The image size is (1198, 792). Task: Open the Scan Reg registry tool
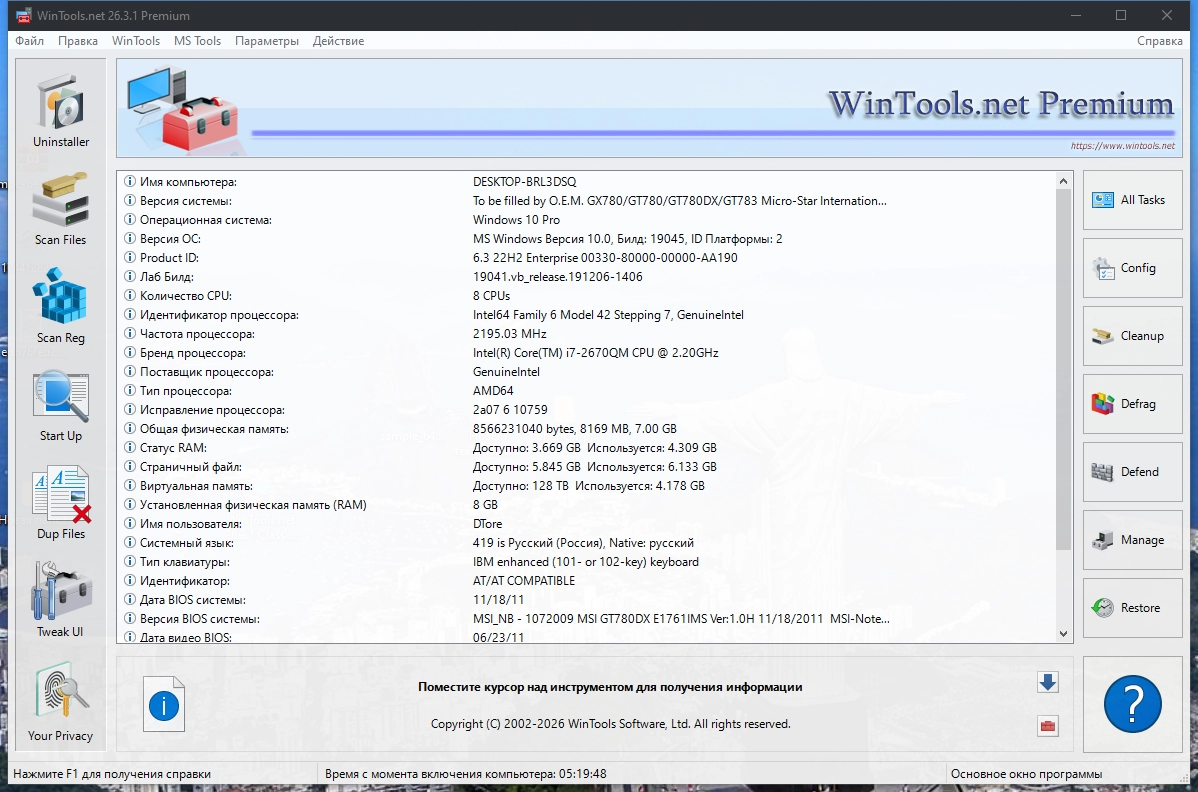click(60, 306)
